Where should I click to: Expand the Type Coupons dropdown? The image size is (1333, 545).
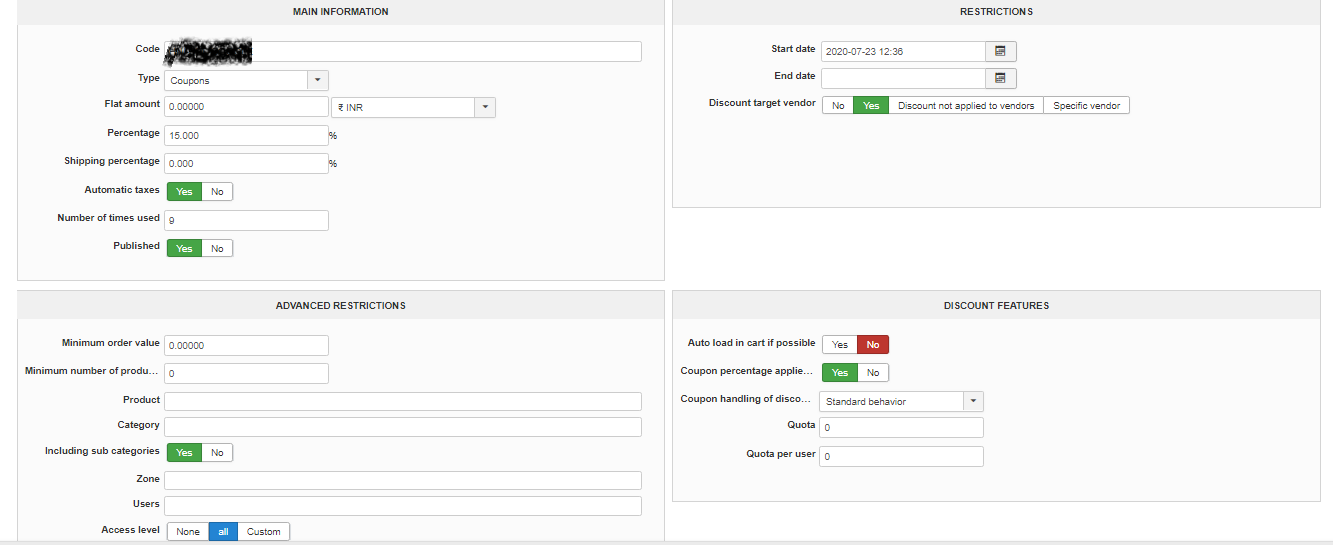317,80
